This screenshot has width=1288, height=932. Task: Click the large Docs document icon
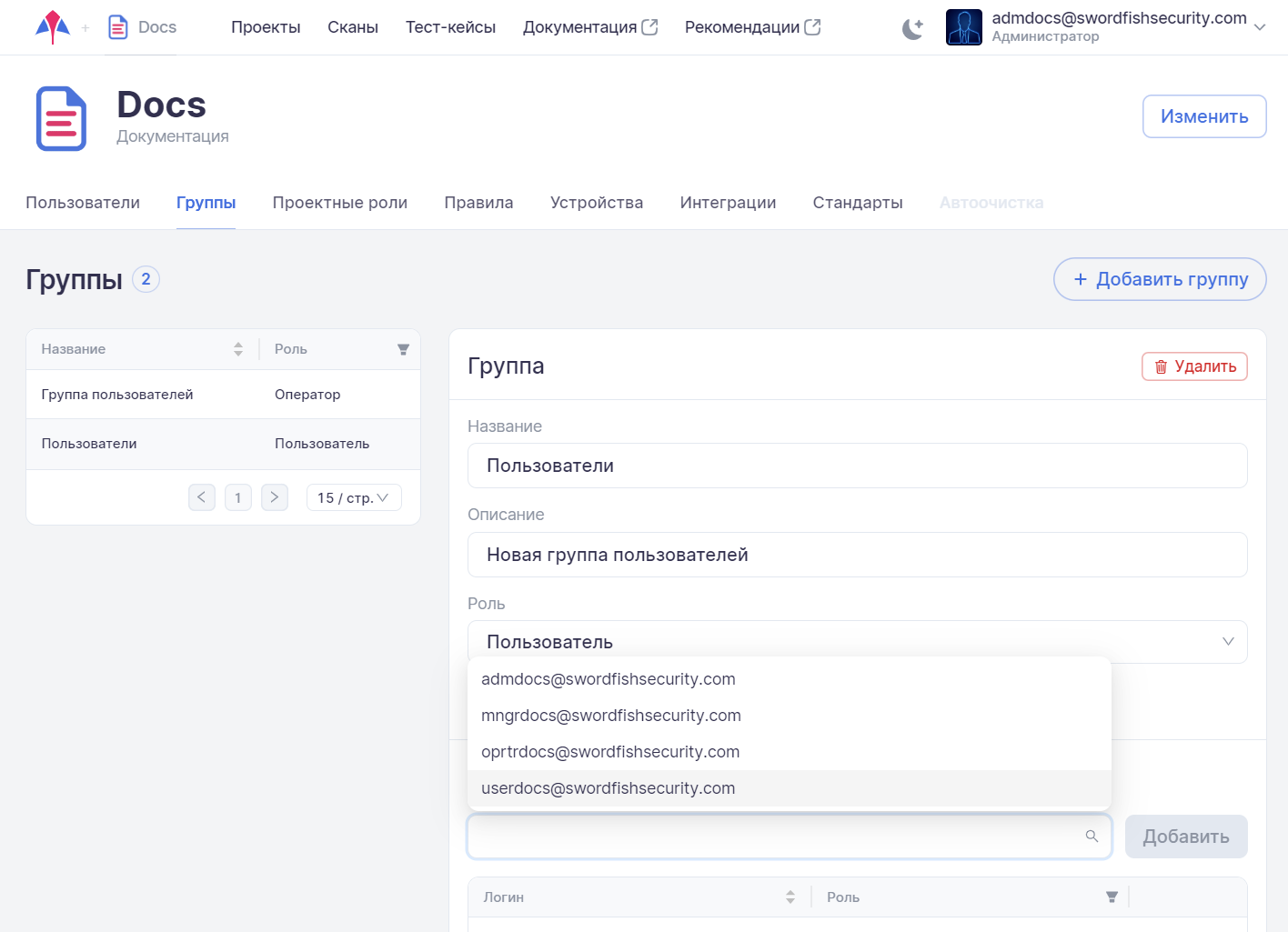tap(61, 119)
